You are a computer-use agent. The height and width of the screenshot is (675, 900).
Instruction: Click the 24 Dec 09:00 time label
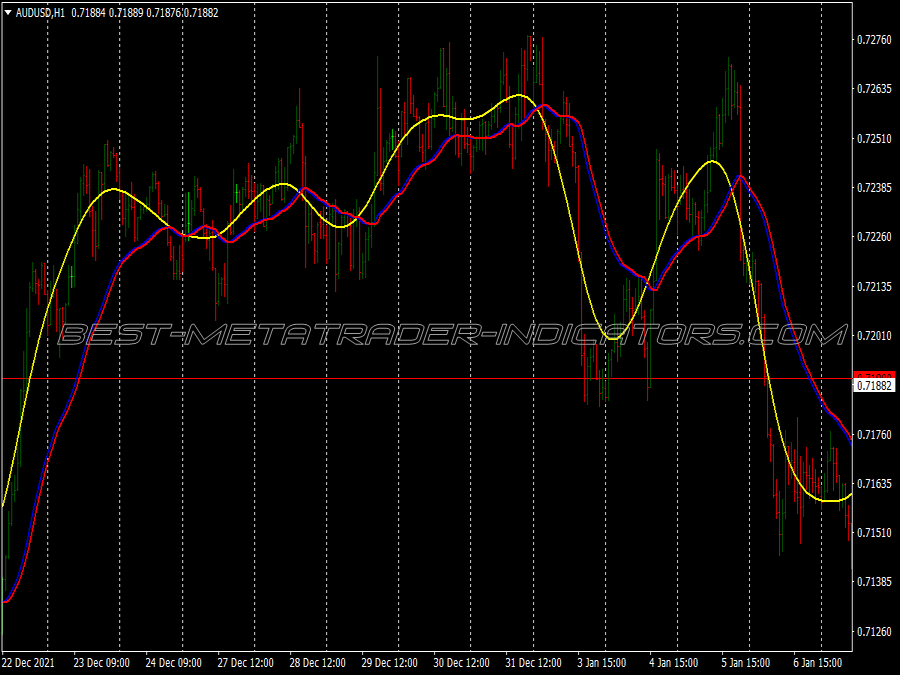173,663
